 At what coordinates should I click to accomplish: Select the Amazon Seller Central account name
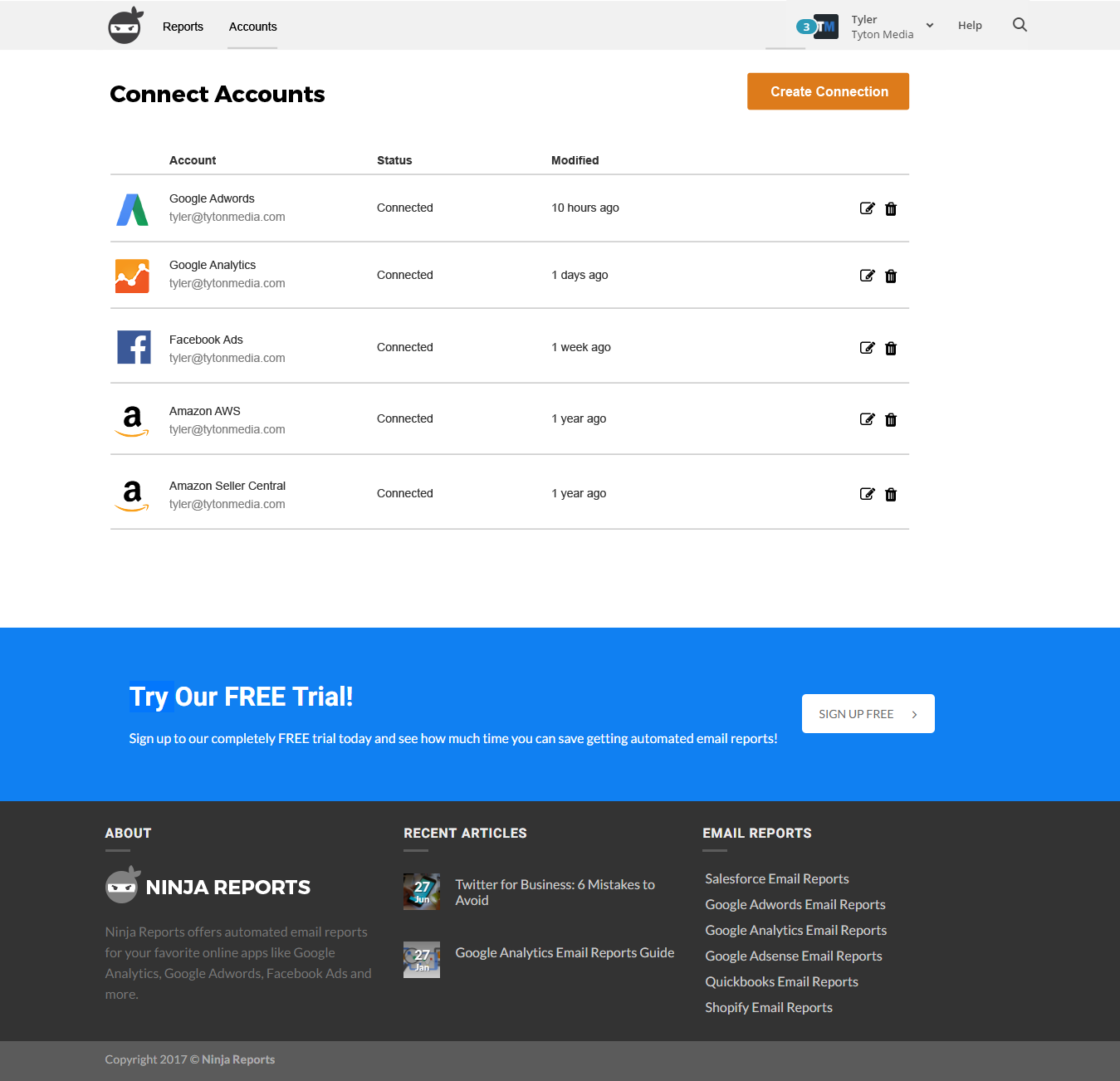(x=227, y=486)
